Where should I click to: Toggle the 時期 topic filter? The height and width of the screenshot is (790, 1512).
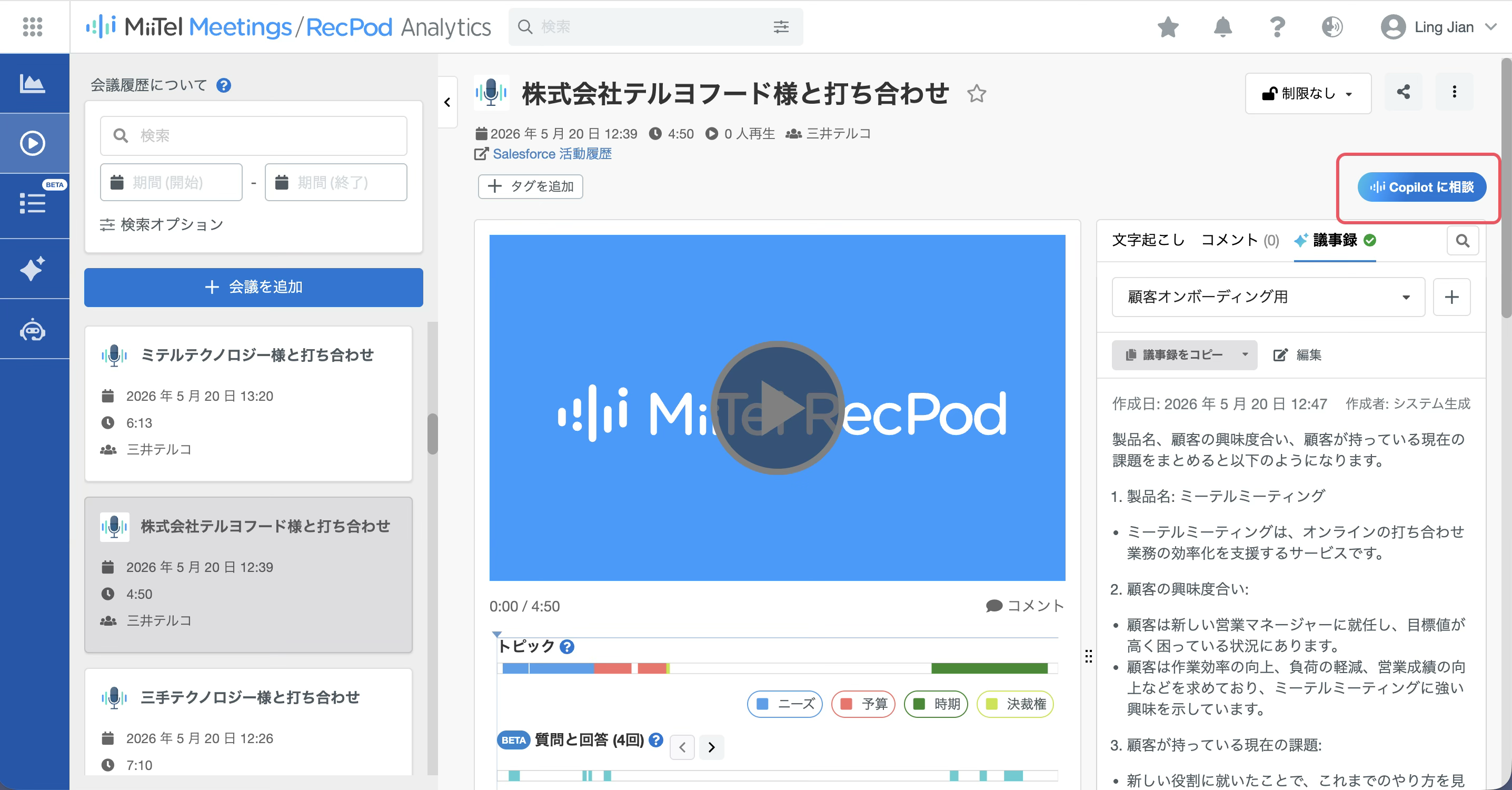(x=936, y=704)
